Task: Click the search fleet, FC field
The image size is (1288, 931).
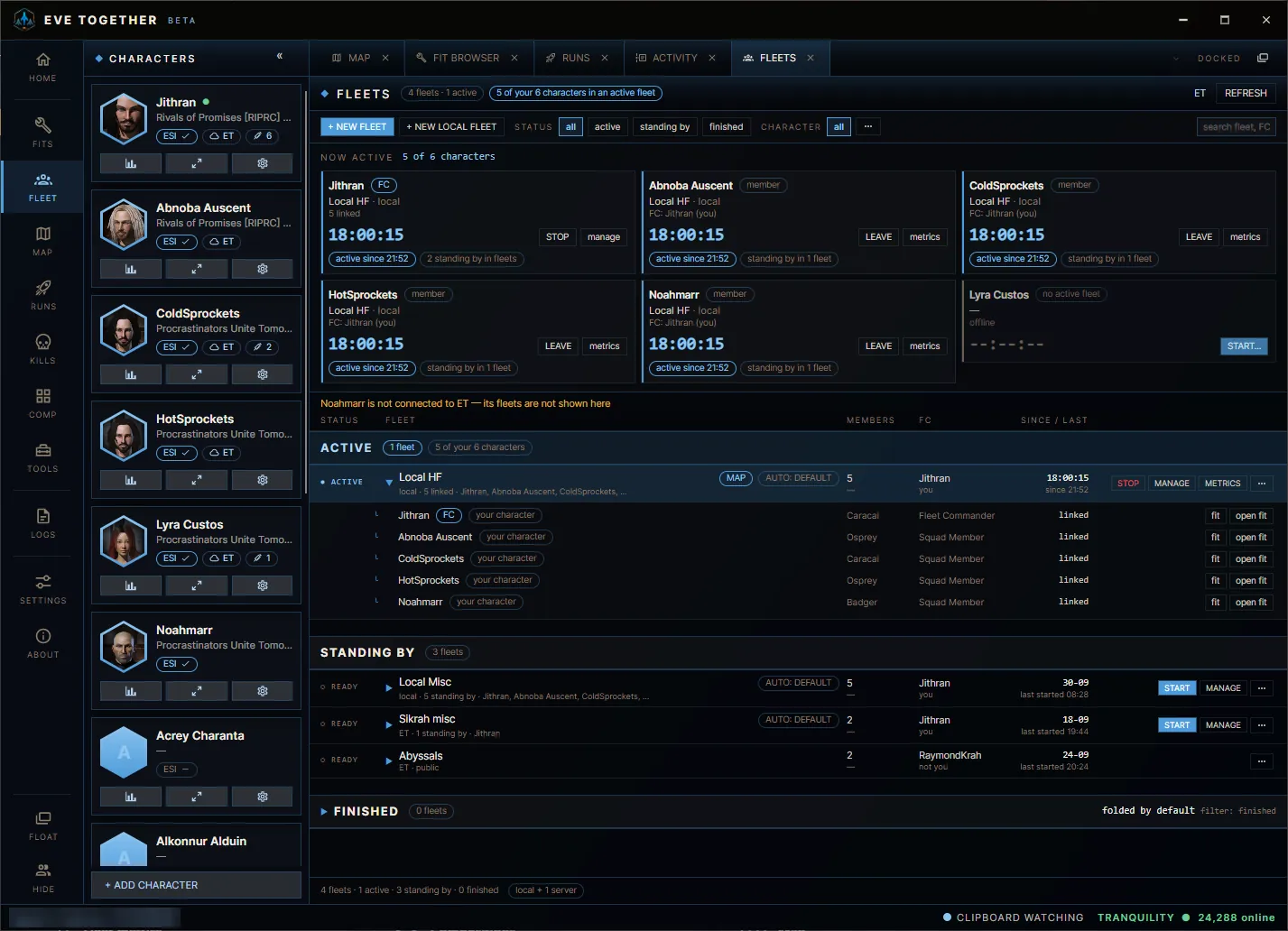Action: pos(1237,127)
